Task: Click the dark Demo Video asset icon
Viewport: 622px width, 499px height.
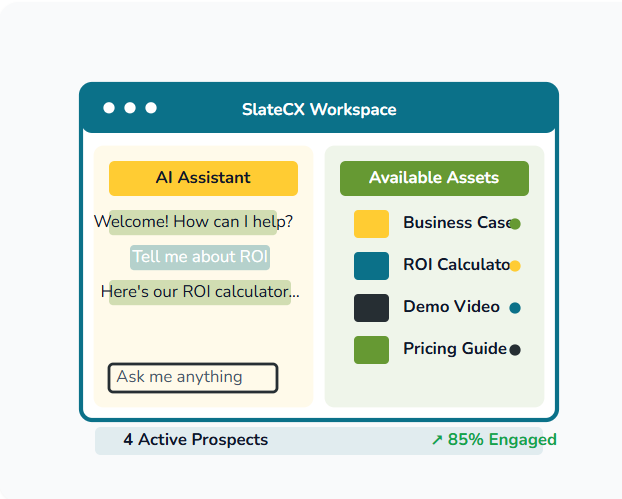Action: (371, 308)
